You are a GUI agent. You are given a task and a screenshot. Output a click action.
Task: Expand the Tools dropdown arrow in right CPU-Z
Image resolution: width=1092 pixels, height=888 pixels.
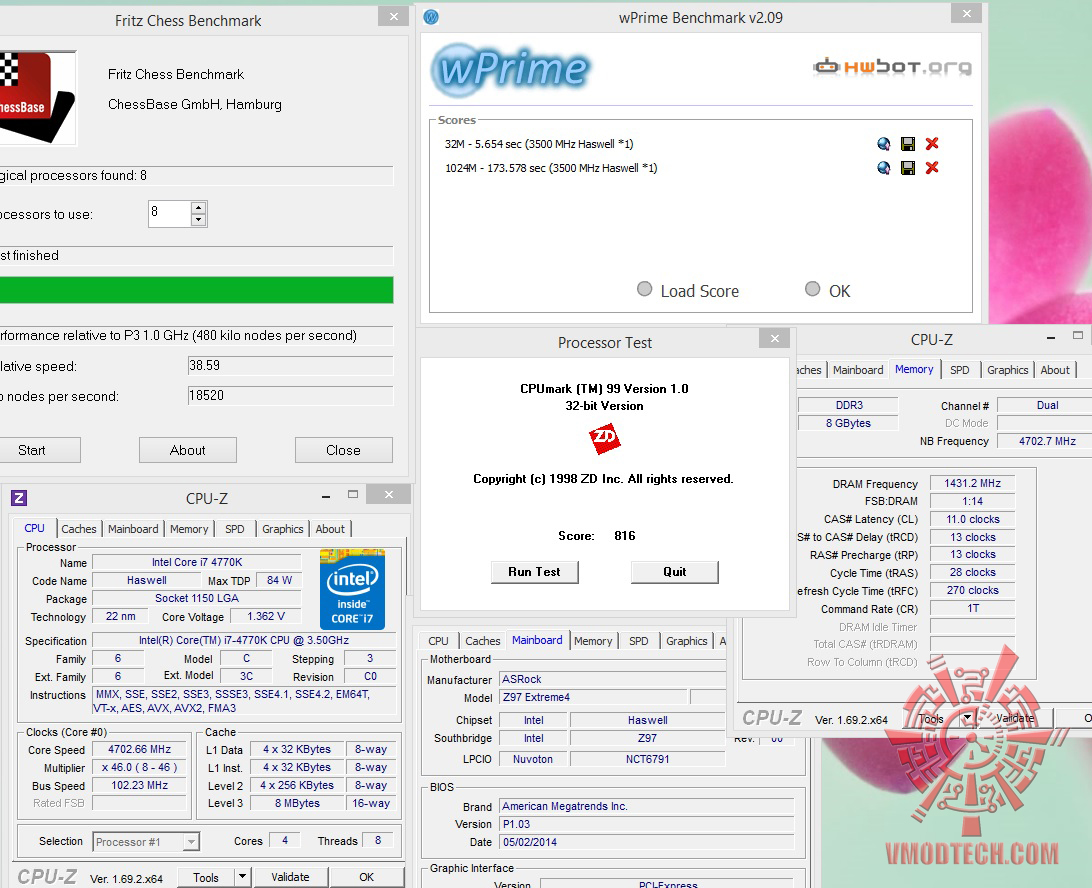[967, 717]
